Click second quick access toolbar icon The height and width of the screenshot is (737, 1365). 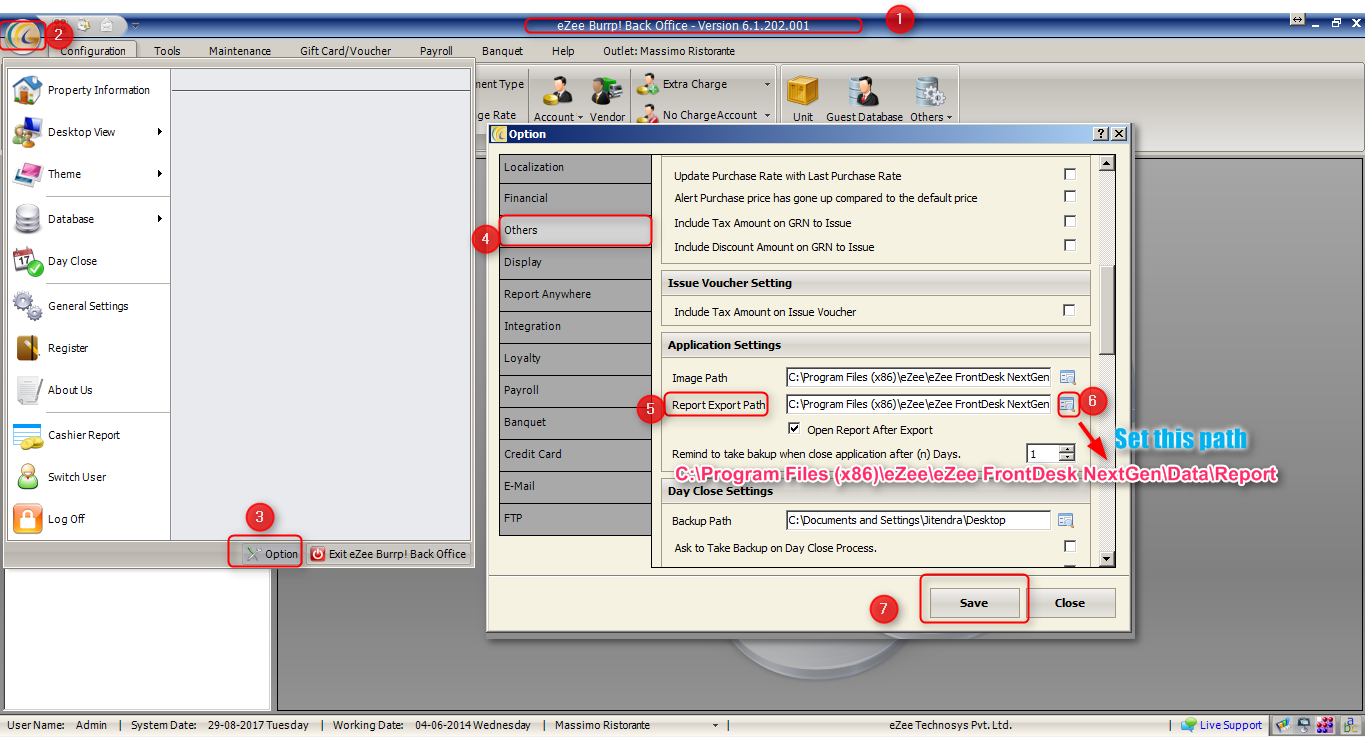coord(84,25)
